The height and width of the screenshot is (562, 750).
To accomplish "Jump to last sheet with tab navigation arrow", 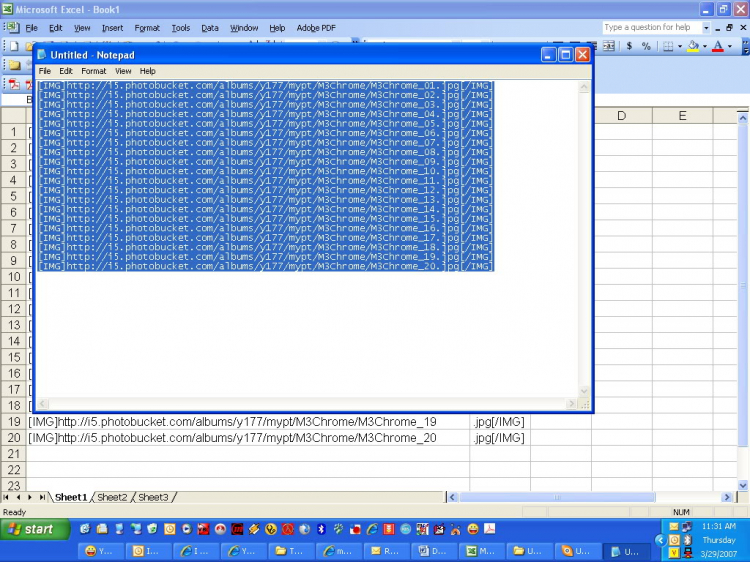I will point(42,497).
